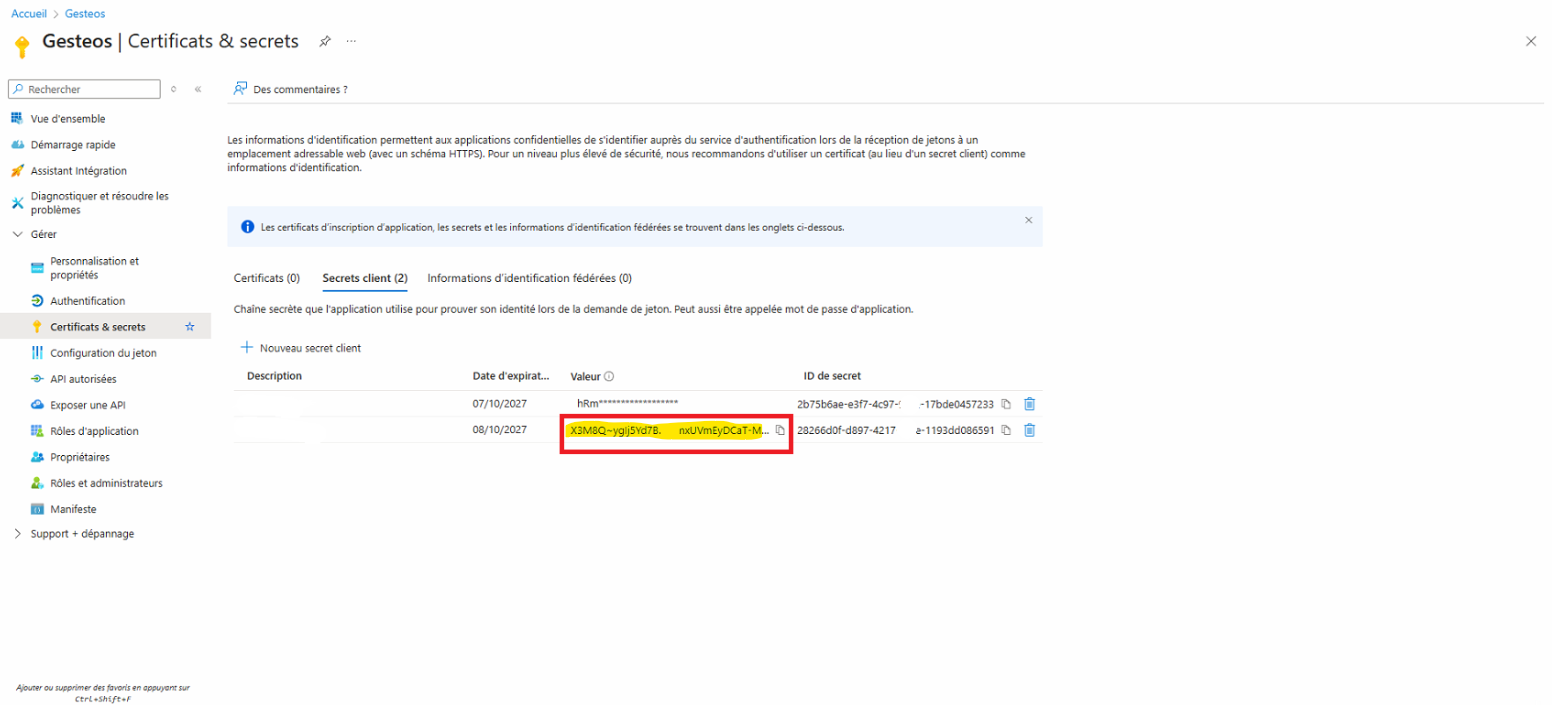Click the info icon beside Valeur header
The width and height of the screenshot is (1552, 705).
tap(608, 376)
